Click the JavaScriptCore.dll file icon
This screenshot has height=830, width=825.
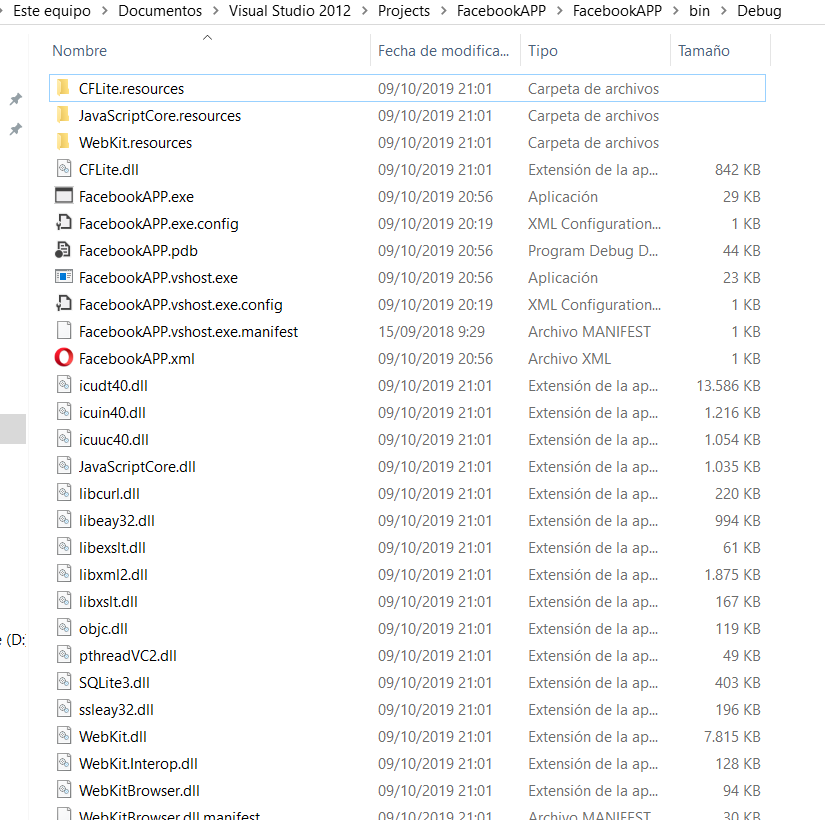pos(64,466)
